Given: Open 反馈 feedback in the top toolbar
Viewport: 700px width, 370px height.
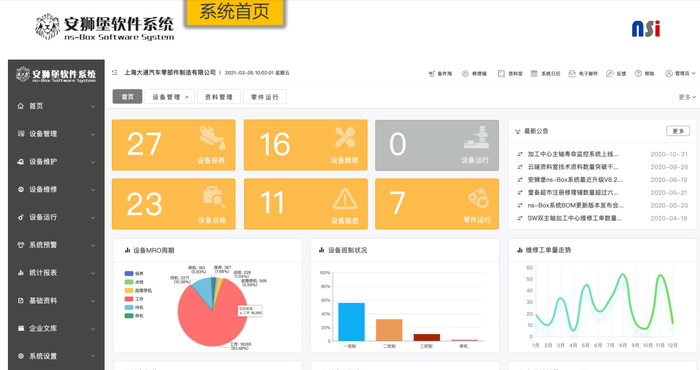Looking at the screenshot, I should [616, 74].
